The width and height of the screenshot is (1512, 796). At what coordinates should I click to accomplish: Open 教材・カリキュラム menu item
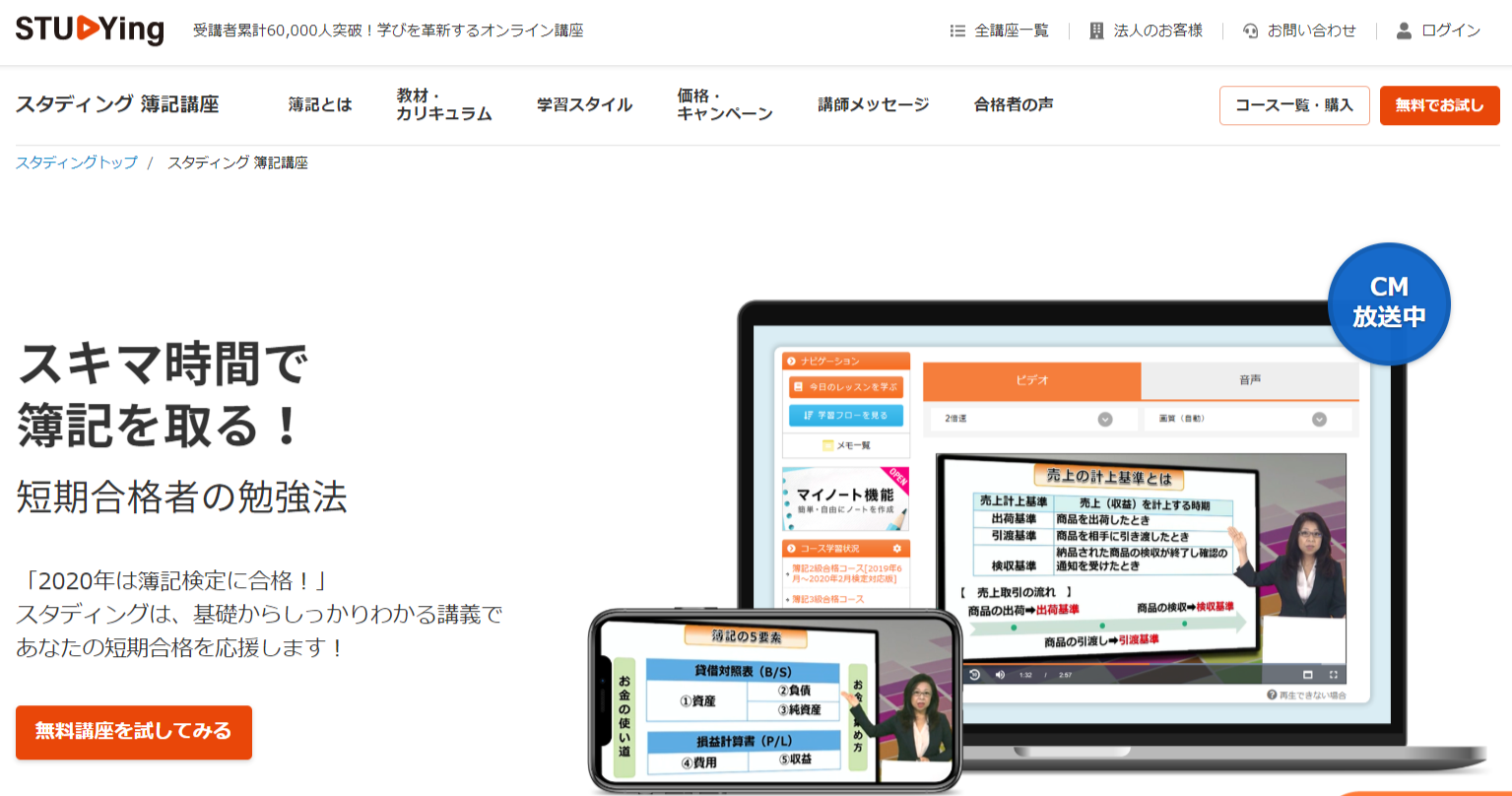click(444, 104)
